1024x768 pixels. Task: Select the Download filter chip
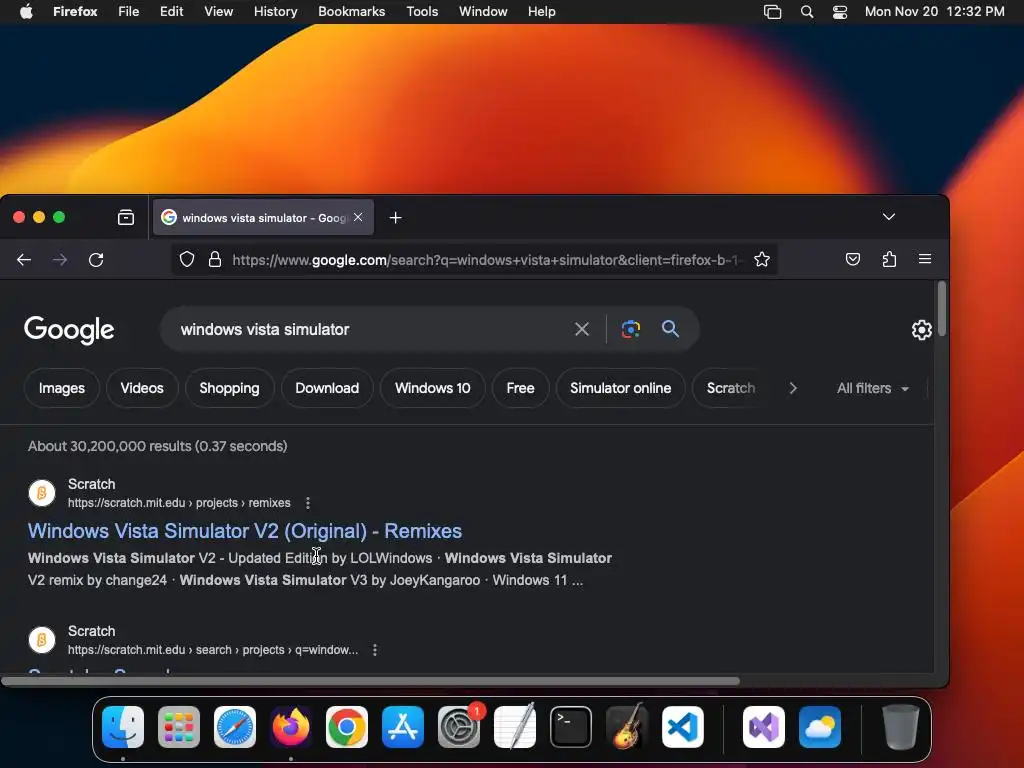click(327, 388)
